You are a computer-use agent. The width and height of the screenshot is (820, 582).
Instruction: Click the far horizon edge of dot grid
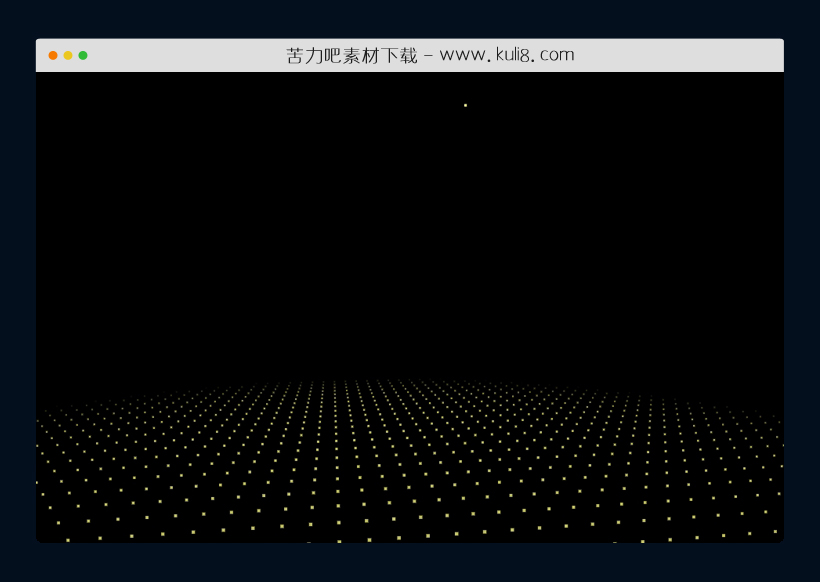410,381
